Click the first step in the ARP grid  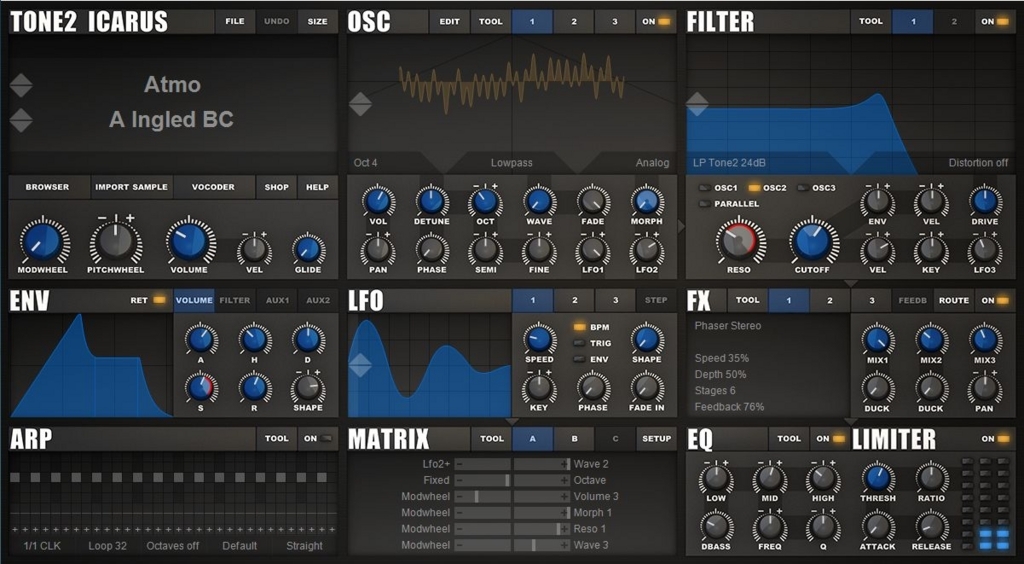point(15,478)
